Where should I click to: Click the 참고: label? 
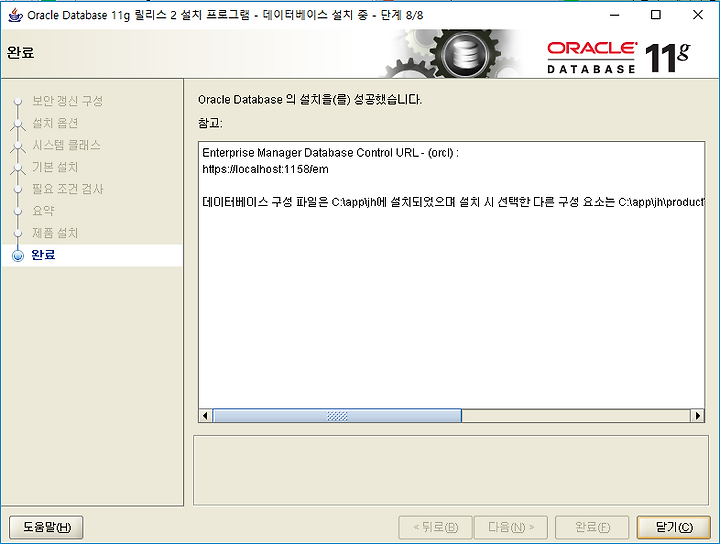tap(210, 123)
